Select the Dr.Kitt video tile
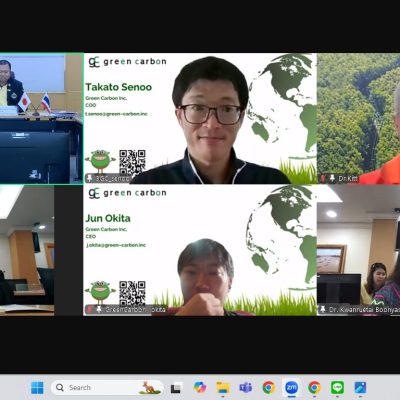Viewport: 400px width, 400px height. tap(359, 118)
